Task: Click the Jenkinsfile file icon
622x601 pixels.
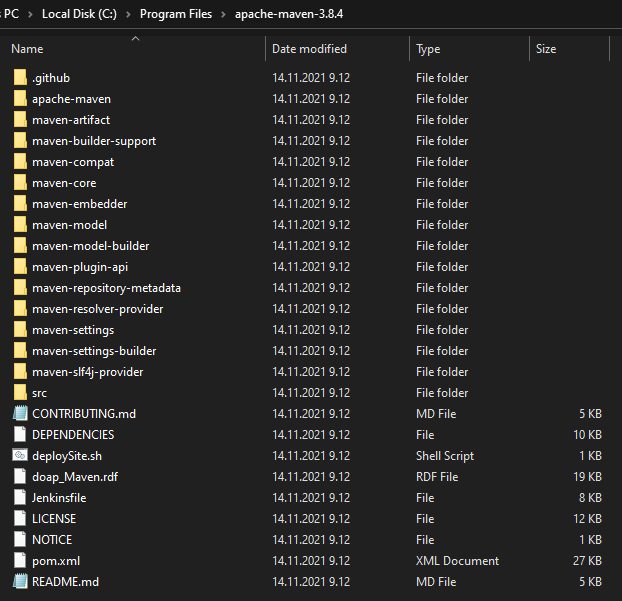Action: 20,497
